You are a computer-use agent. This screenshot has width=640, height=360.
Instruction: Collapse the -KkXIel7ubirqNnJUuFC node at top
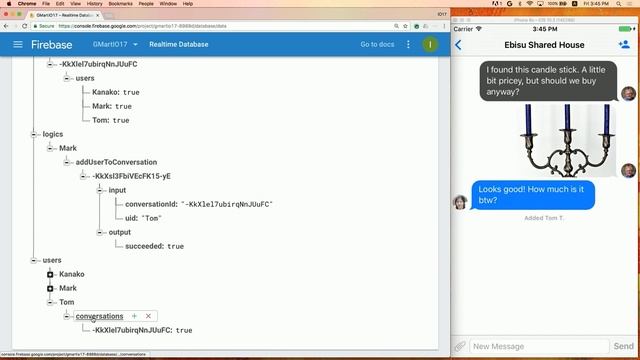coord(50,64)
